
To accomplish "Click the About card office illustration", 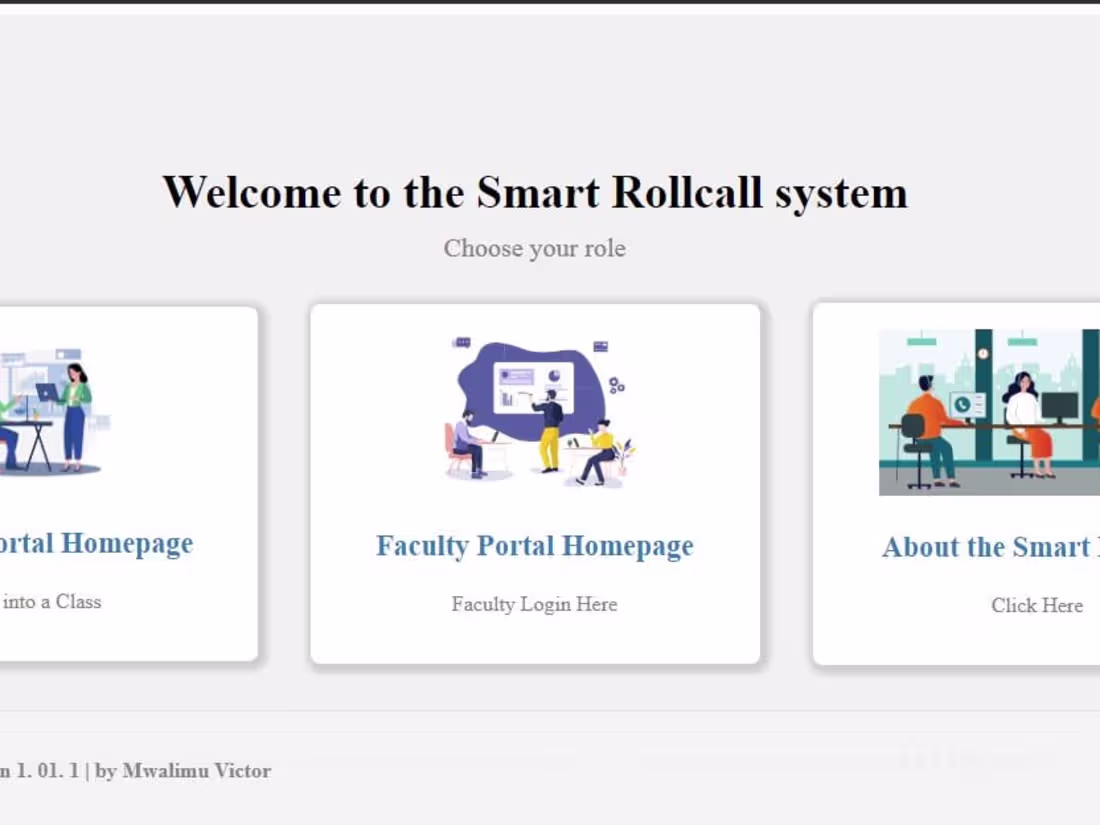I will (x=990, y=412).
